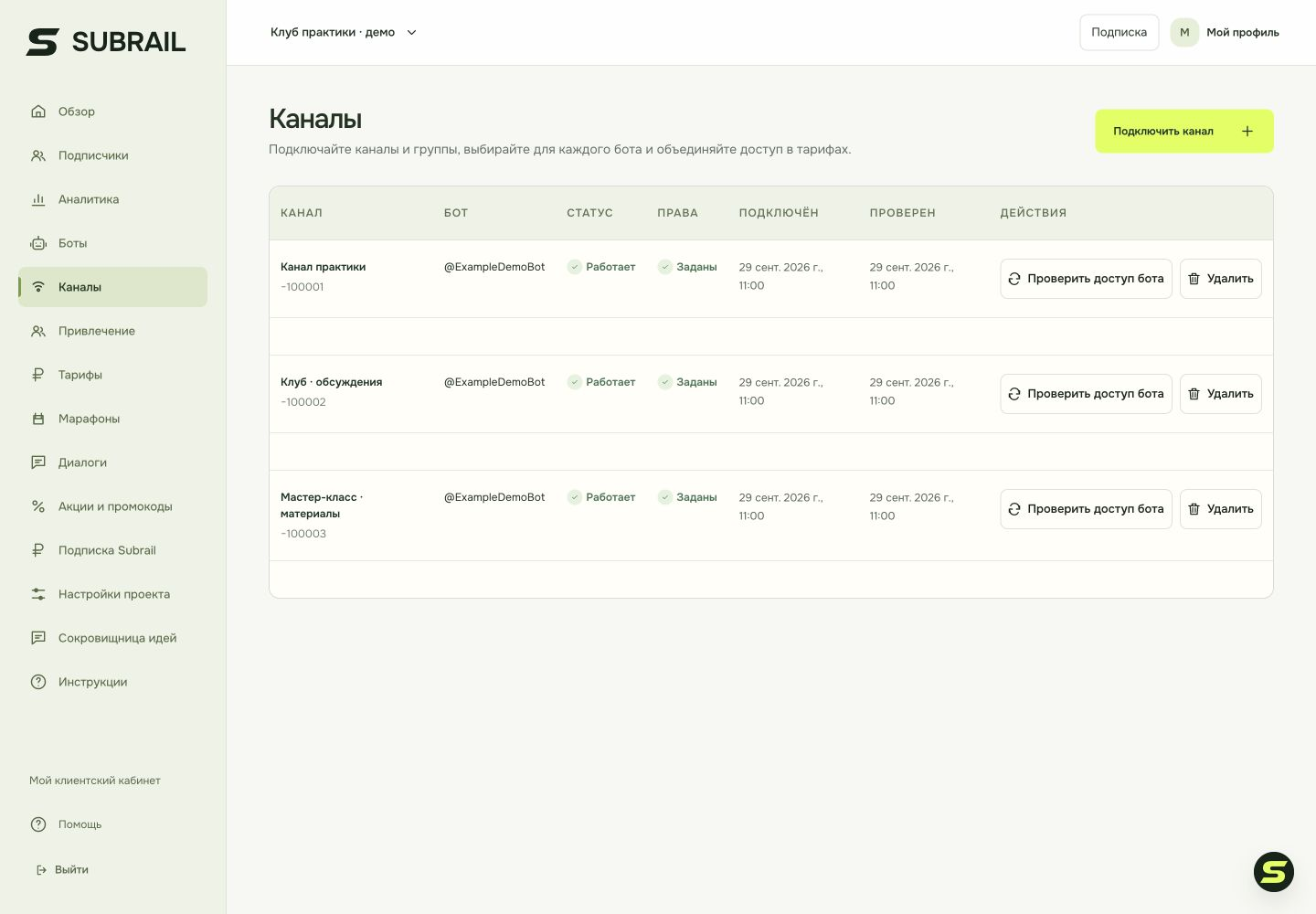1316x914 pixels.
Task: Click the Настройки проекта sliders icon
Action: pos(38,594)
